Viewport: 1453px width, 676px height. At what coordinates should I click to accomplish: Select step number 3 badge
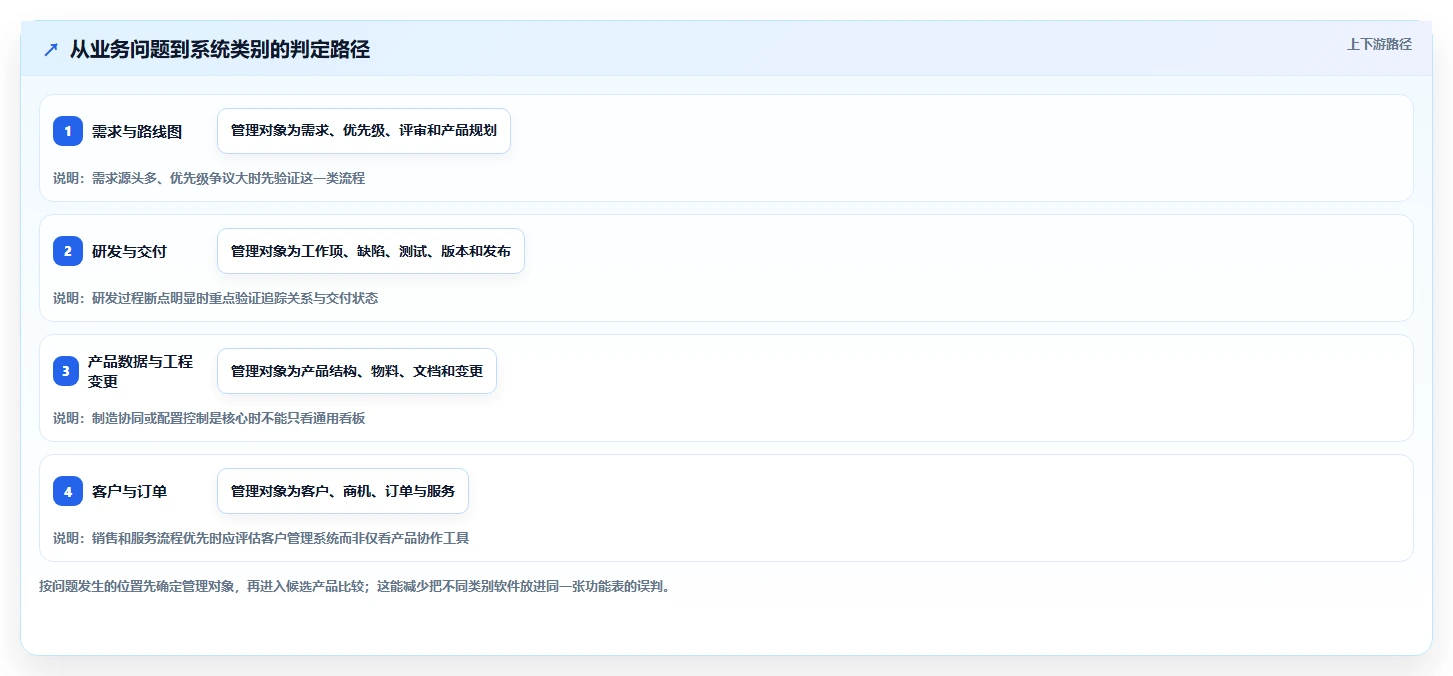pos(68,371)
